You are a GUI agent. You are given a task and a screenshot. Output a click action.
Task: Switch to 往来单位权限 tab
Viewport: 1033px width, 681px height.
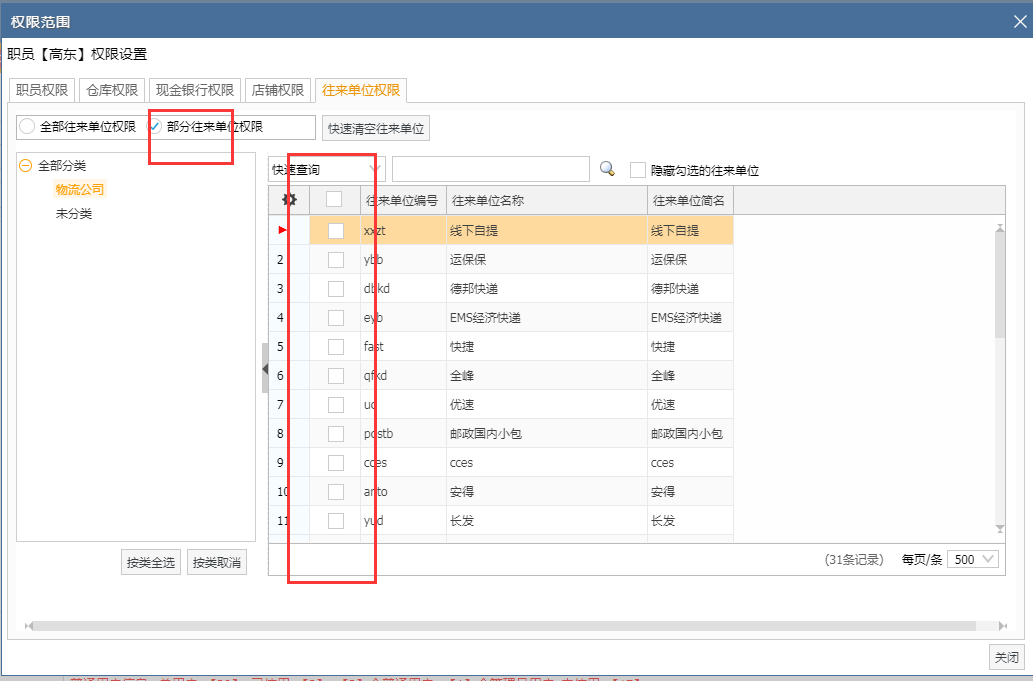[x=361, y=90]
